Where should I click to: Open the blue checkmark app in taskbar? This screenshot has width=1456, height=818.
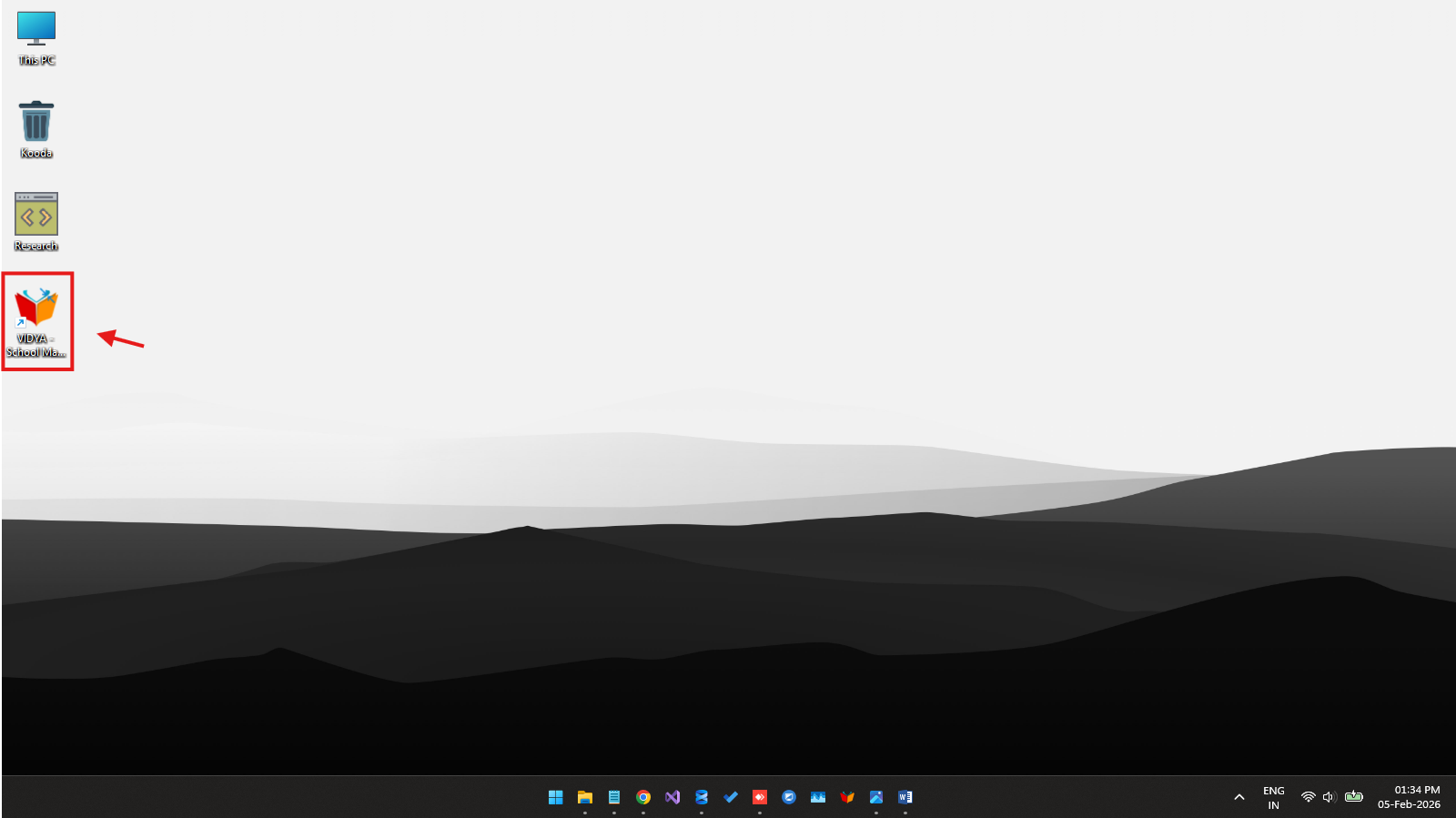click(x=731, y=797)
